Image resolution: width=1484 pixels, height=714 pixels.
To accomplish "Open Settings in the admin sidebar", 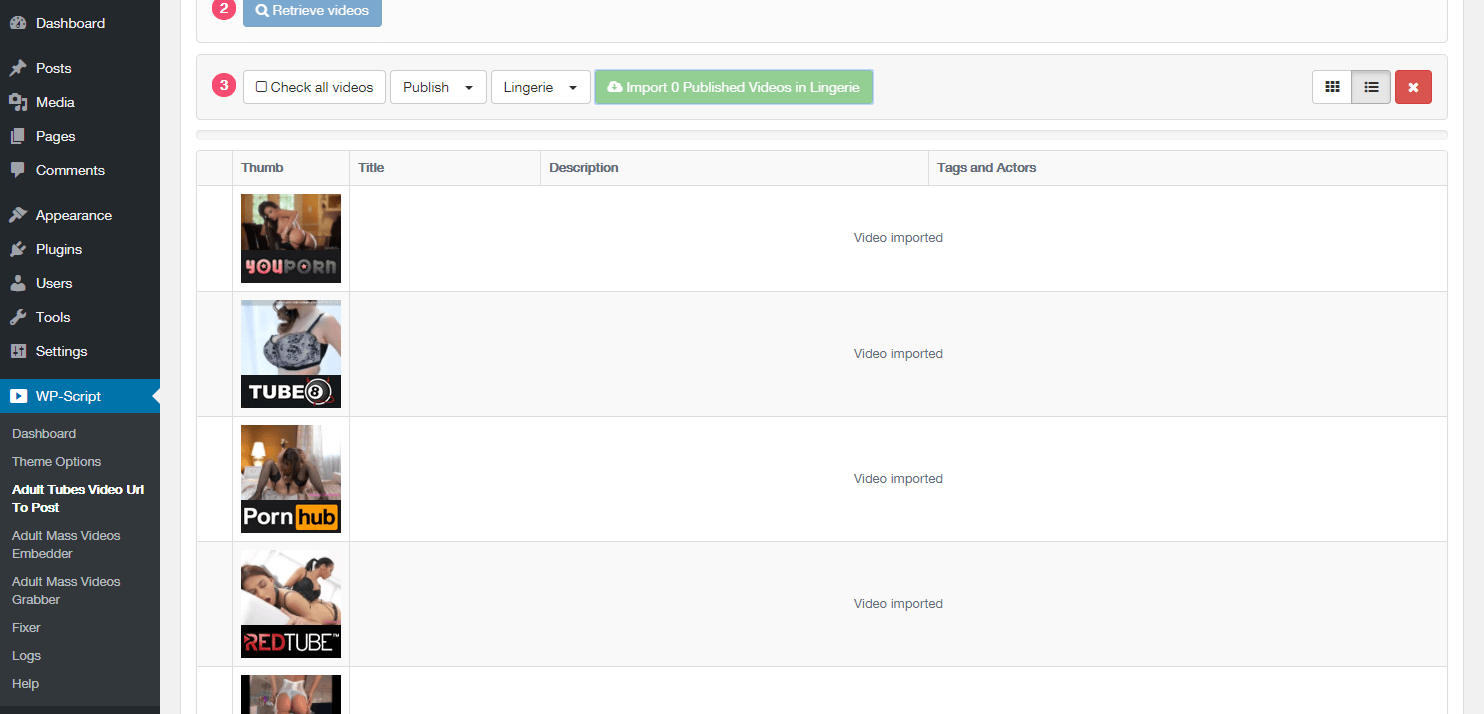I will 61,351.
